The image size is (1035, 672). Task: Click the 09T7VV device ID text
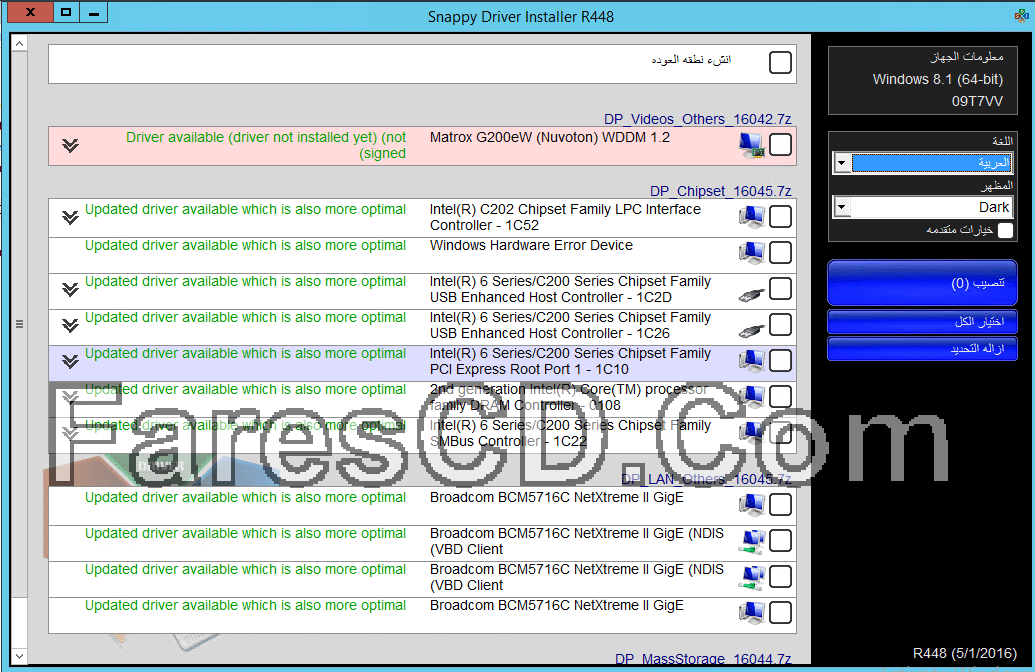(x=977, y=102)
